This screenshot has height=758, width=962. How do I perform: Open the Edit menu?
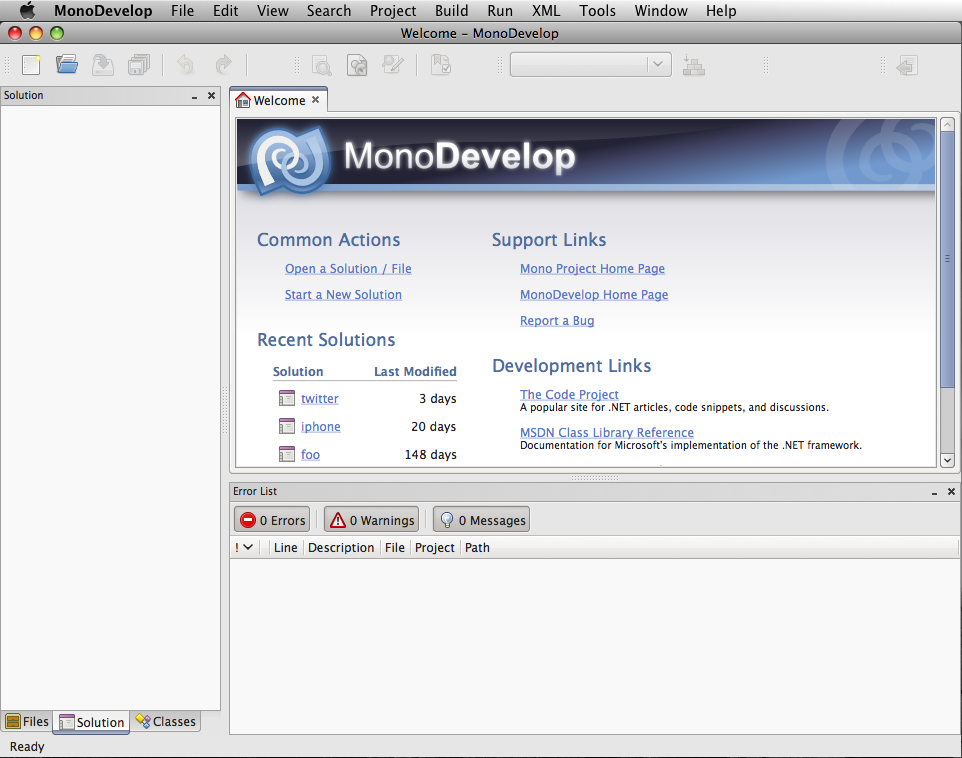pyautogui.click(x=225, y=10)
